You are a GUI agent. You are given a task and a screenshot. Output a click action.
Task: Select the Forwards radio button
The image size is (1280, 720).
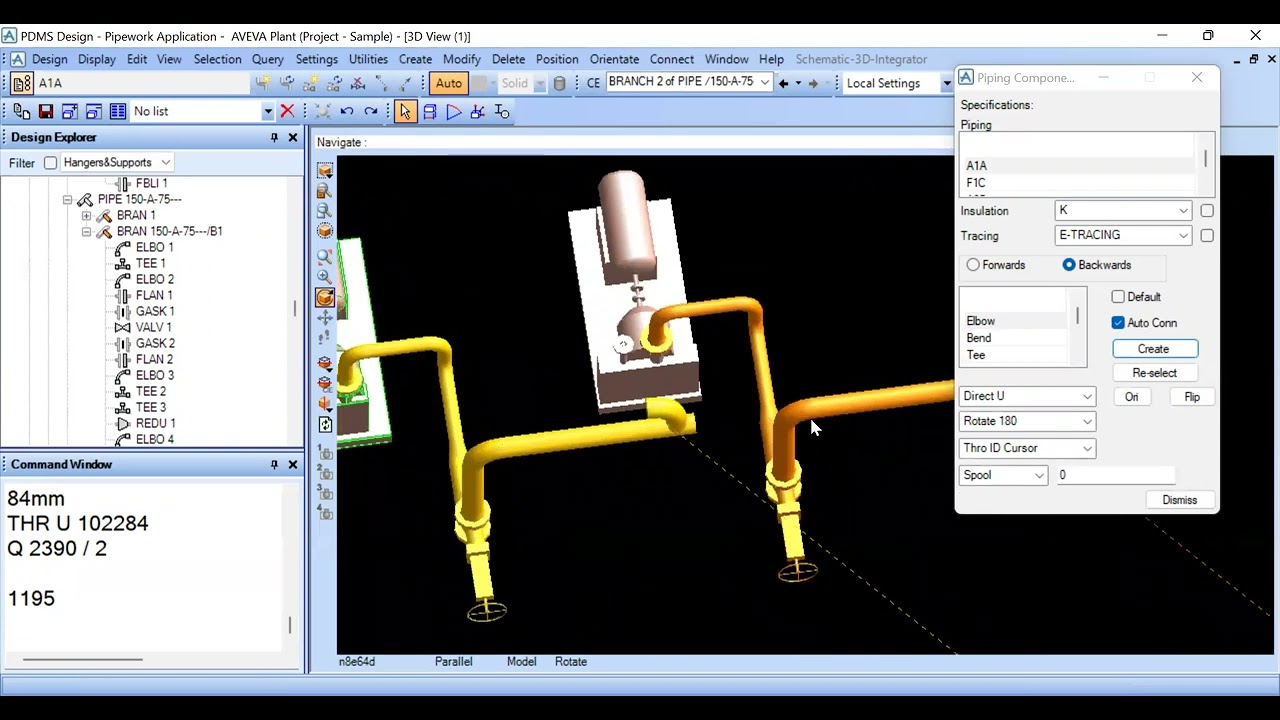click(973, 265)
